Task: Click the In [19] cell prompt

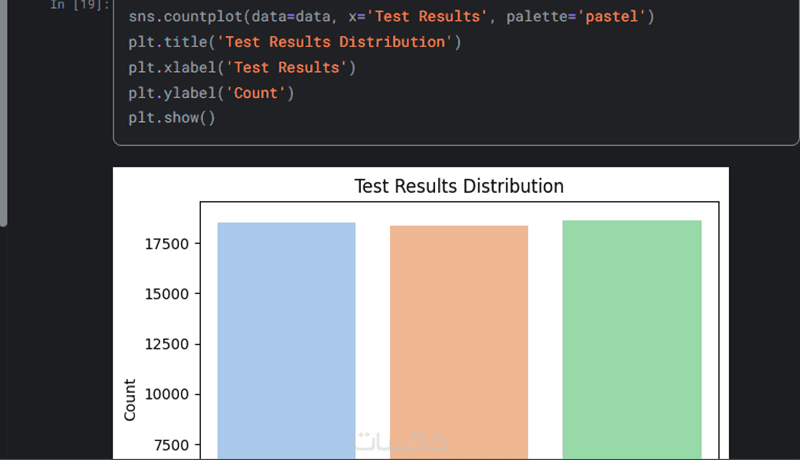Action: pyautogui.click(x=80, y=5)
